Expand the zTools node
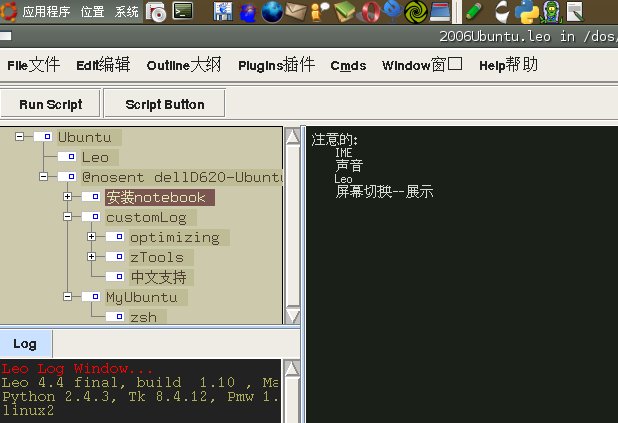Viewport: 618px width, 423px height. pos(91,257)
